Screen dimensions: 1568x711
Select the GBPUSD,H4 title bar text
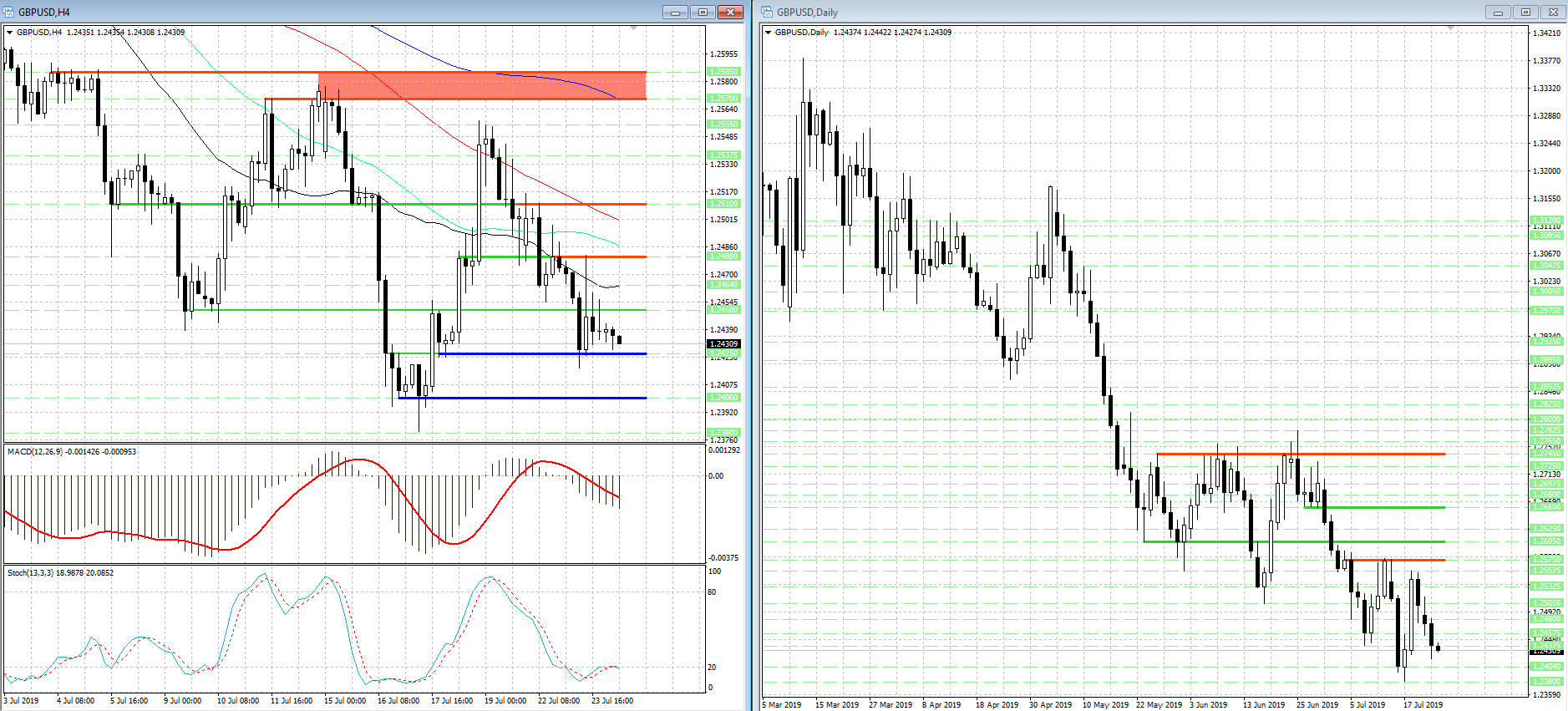pyautogui.click(x=44, y=13)
